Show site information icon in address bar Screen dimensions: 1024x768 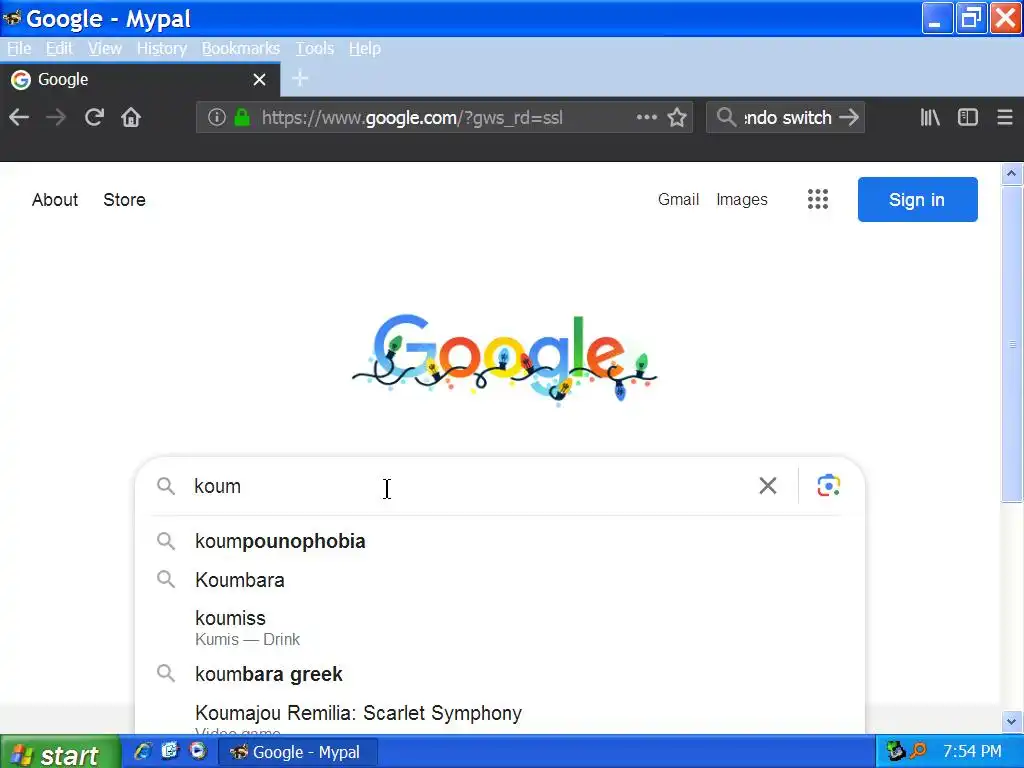(217, 118)
